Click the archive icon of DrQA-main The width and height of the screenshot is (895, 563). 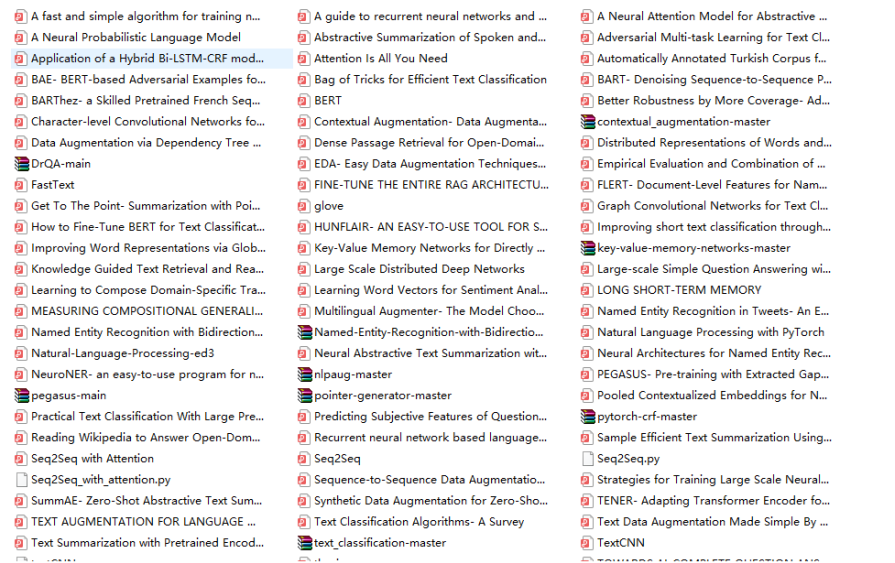pyautogui.click(x=21, y=164)
